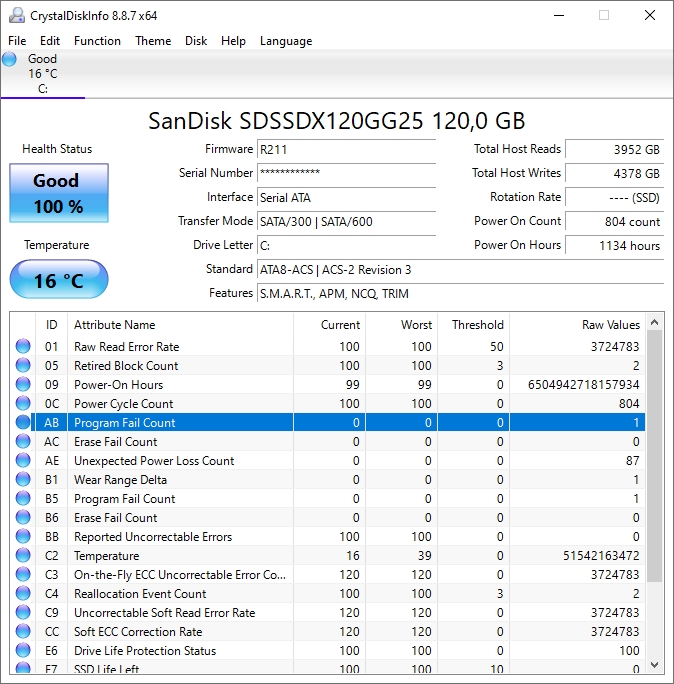The width and height of the screenshot is (674, 684).
Task: Click the masked Serial Number field
Action: [347, 173]
